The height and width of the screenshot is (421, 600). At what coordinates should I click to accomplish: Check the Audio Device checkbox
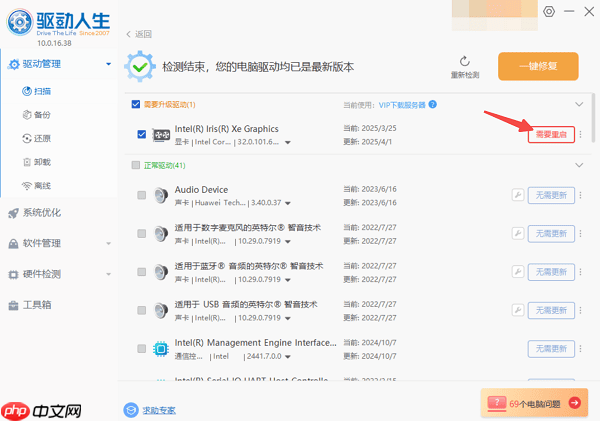[x=142, y=195]
